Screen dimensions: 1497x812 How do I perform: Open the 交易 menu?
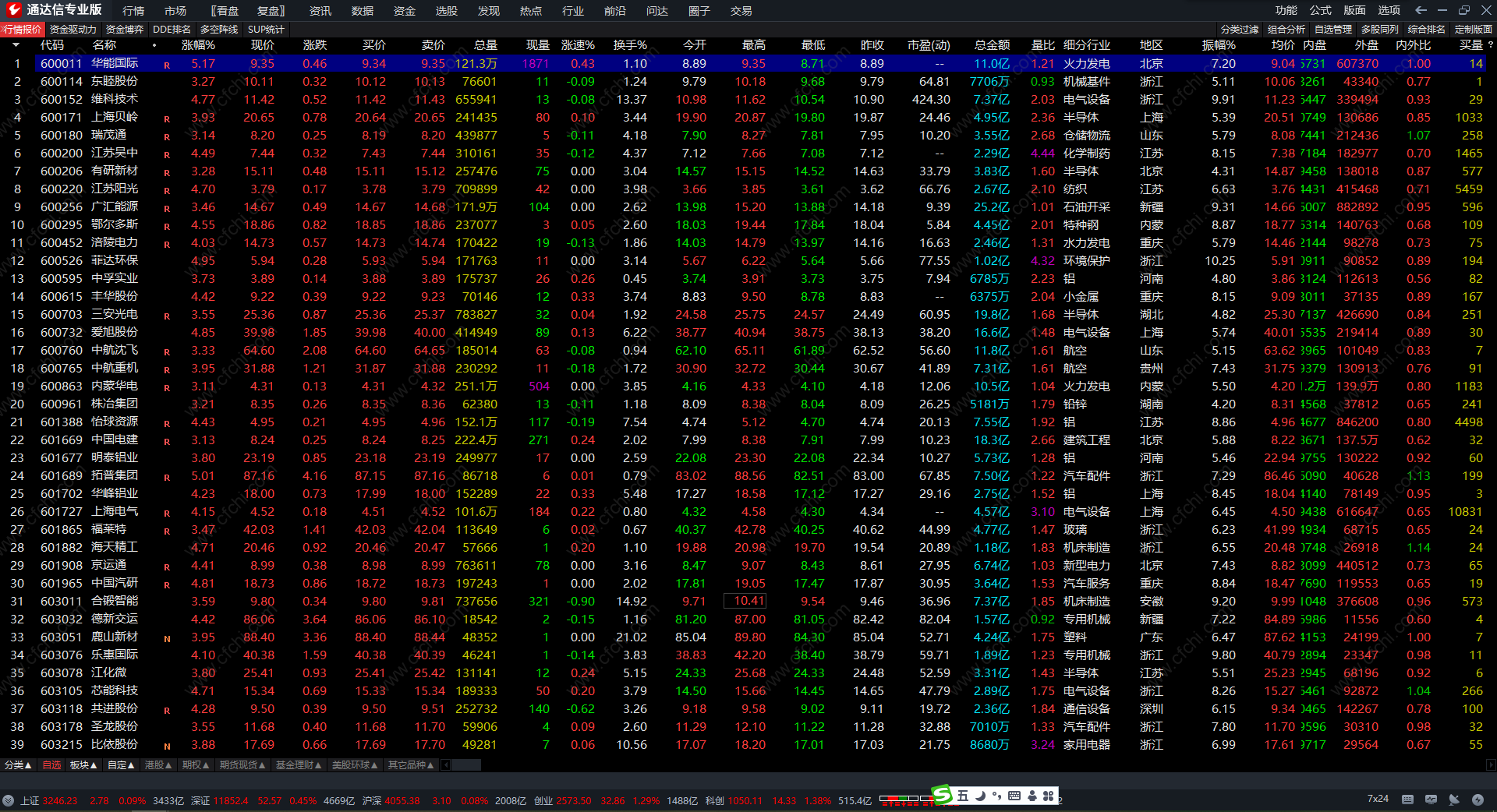pyautogui.click(x=741, y=11)
